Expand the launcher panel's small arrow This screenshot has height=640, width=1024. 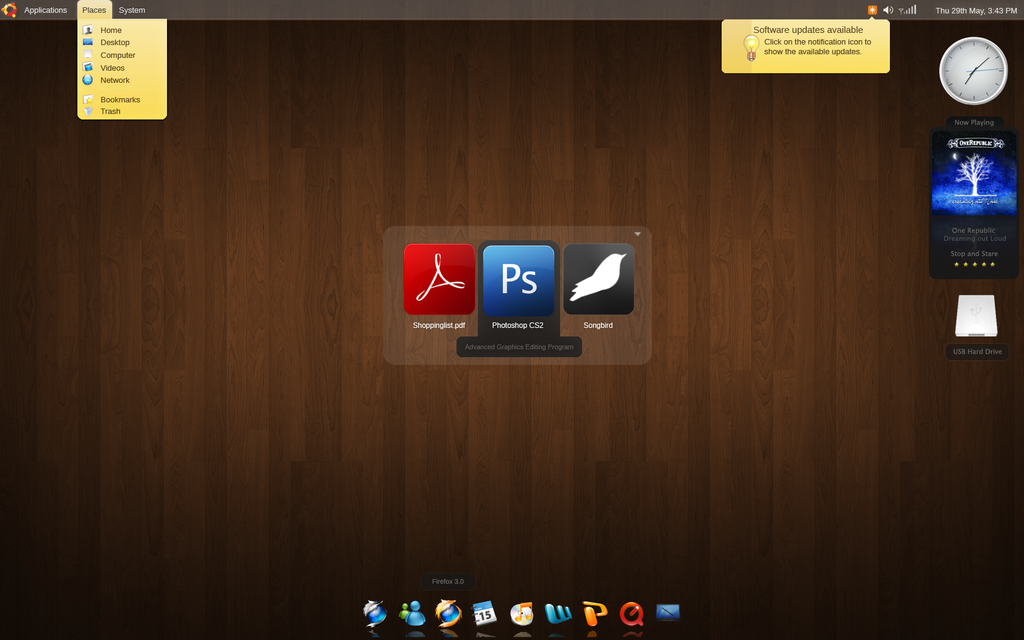coord(637,235)
